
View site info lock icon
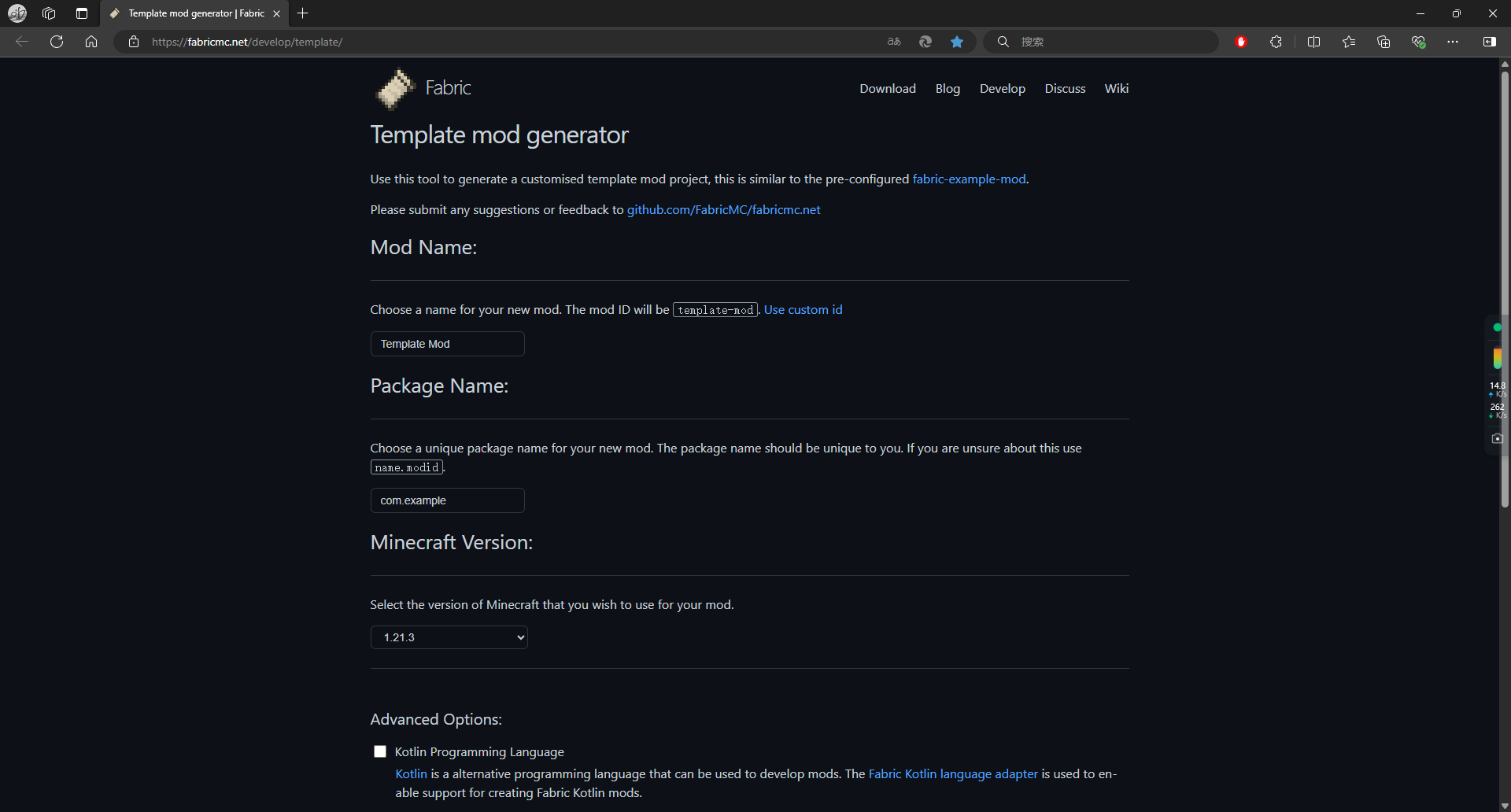coord(134,42)
